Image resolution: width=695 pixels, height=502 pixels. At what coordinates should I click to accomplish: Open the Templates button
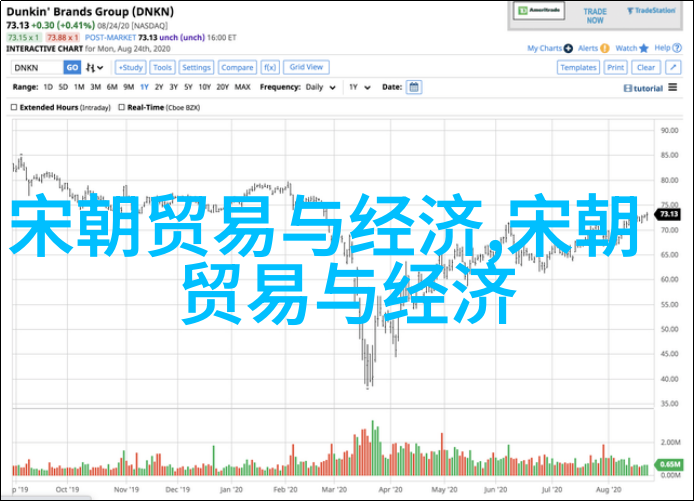pyautogui.click(x=578, y=67)
